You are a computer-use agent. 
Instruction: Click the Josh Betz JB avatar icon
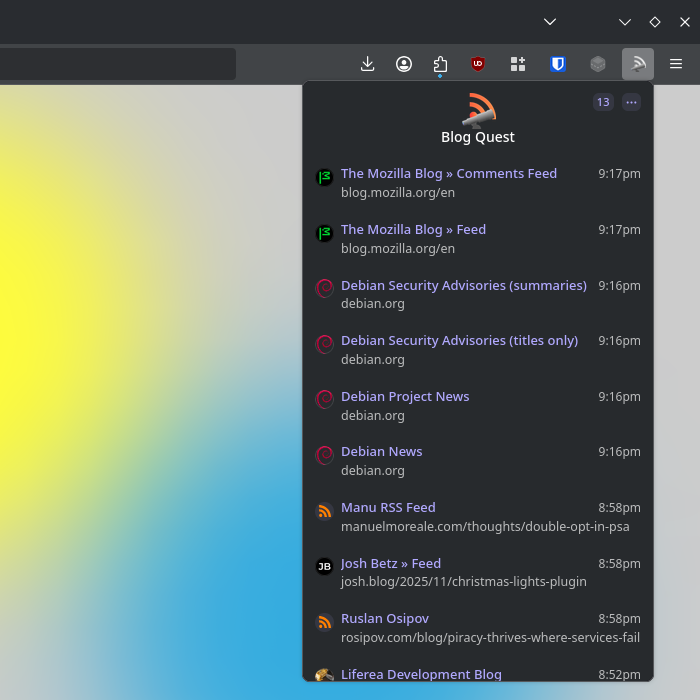[x=324, y=567]
